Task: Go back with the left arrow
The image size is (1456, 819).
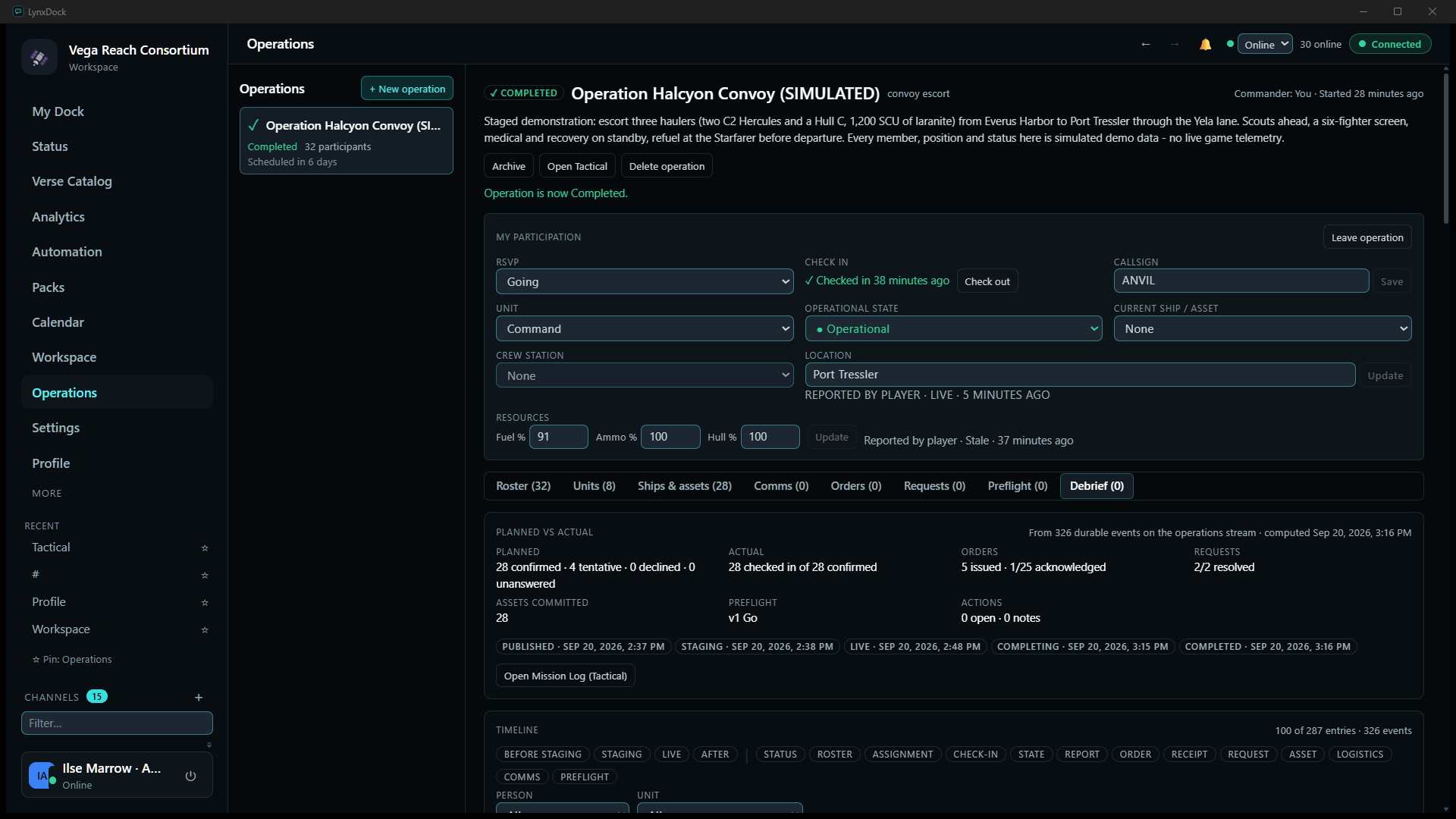Action: click(1146, 44)
